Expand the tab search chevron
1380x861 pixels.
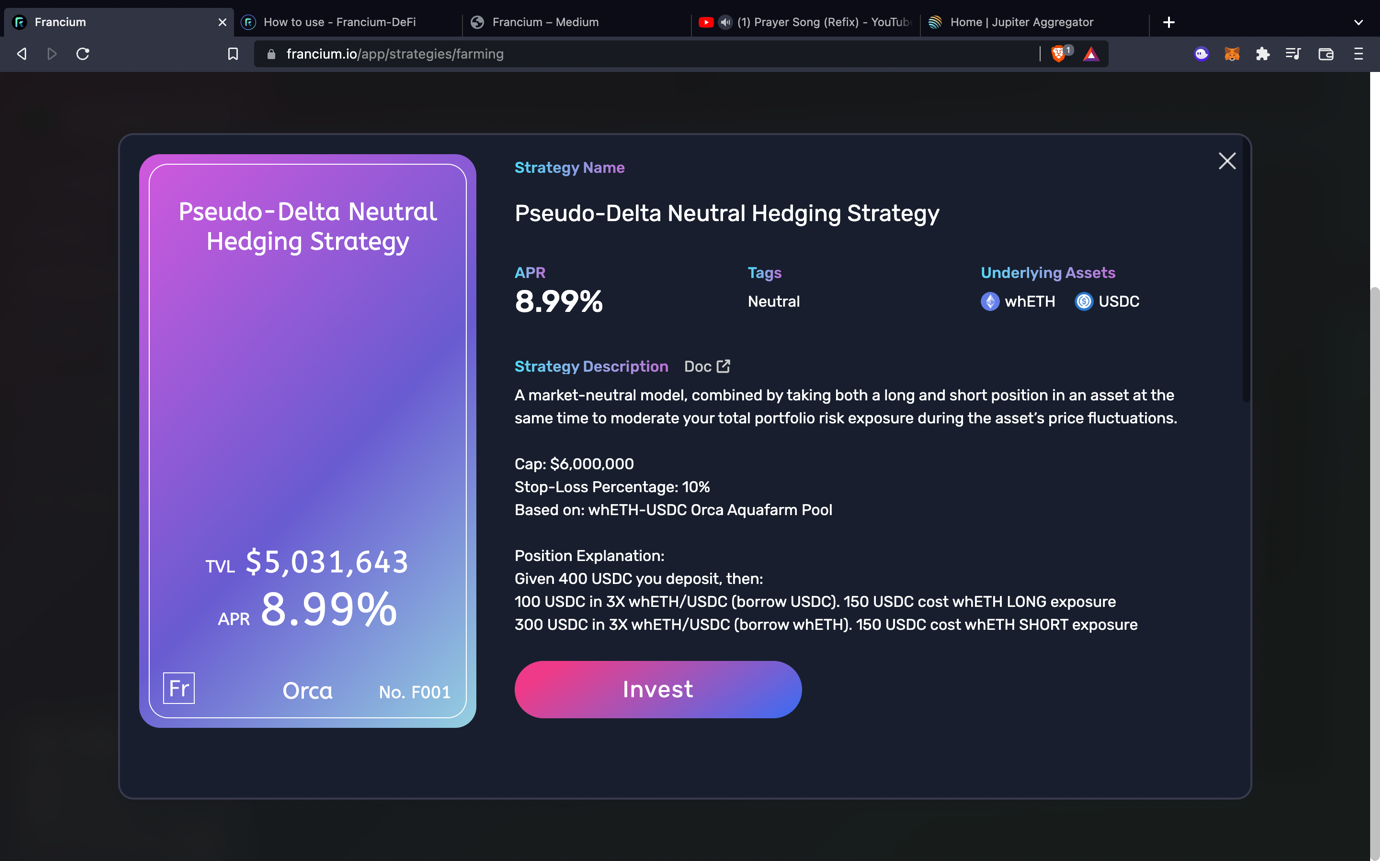(1358, 22)
